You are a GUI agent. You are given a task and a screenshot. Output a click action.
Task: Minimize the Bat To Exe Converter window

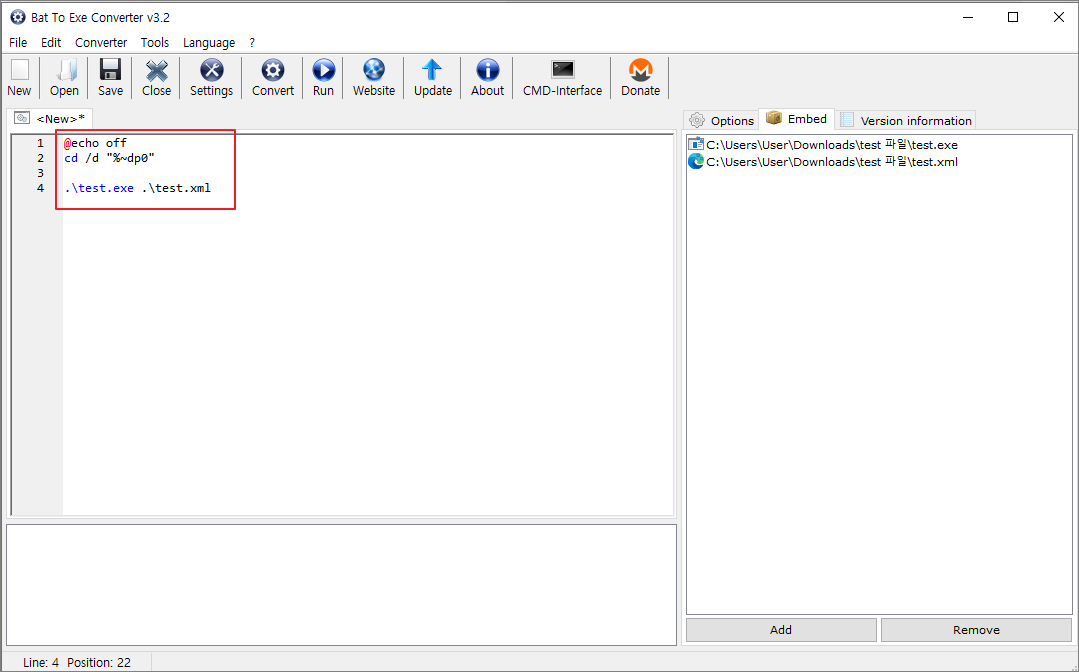click(x=967, y=17)
